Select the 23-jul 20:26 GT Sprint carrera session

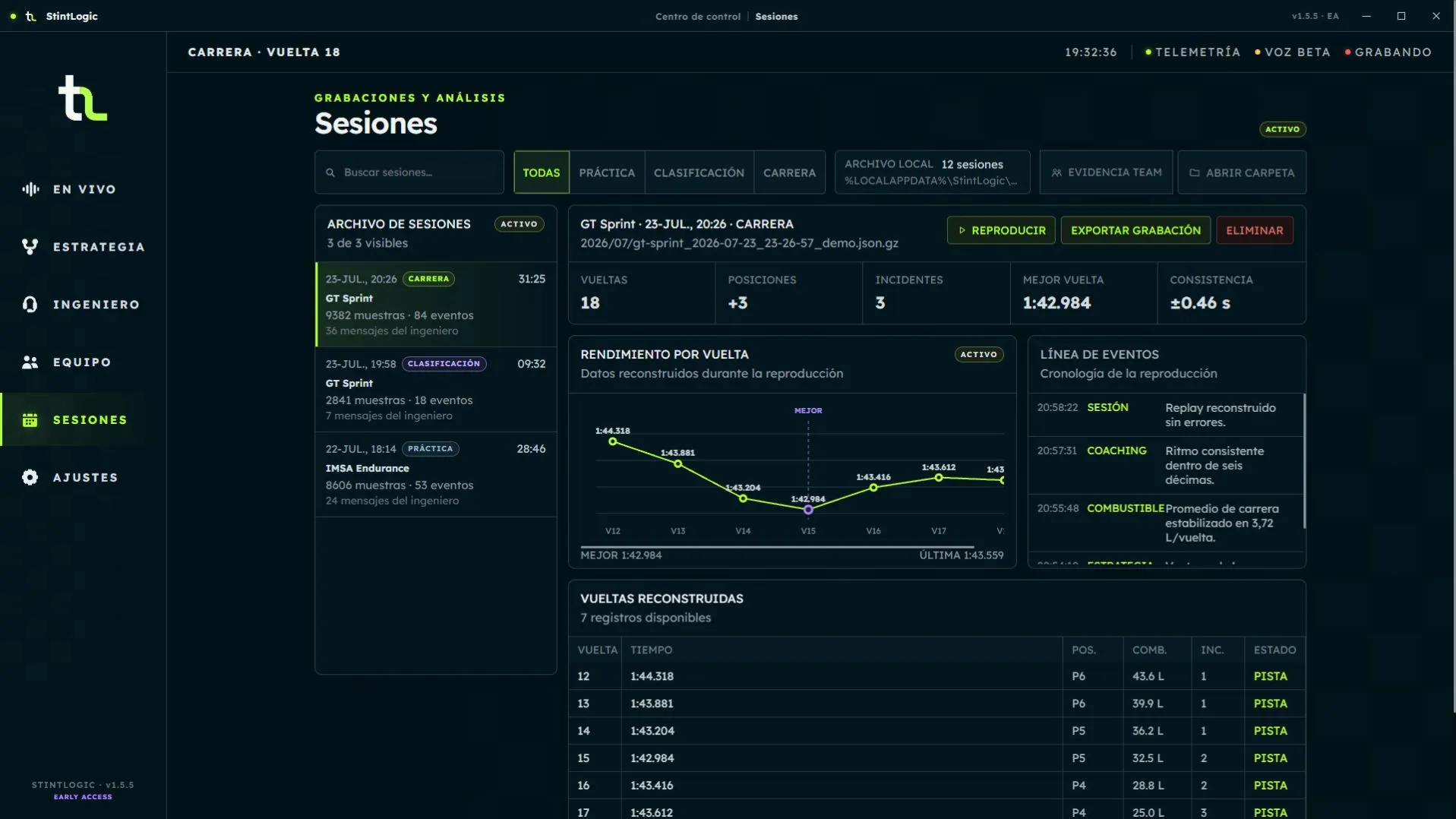click(x=436, y=305)
